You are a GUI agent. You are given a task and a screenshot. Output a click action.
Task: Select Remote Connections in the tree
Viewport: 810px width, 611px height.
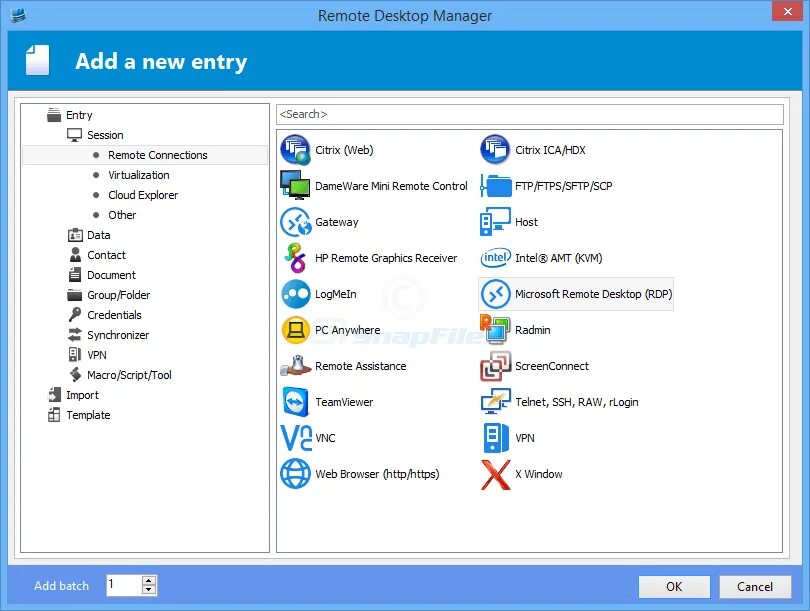[x=145, y=155]
